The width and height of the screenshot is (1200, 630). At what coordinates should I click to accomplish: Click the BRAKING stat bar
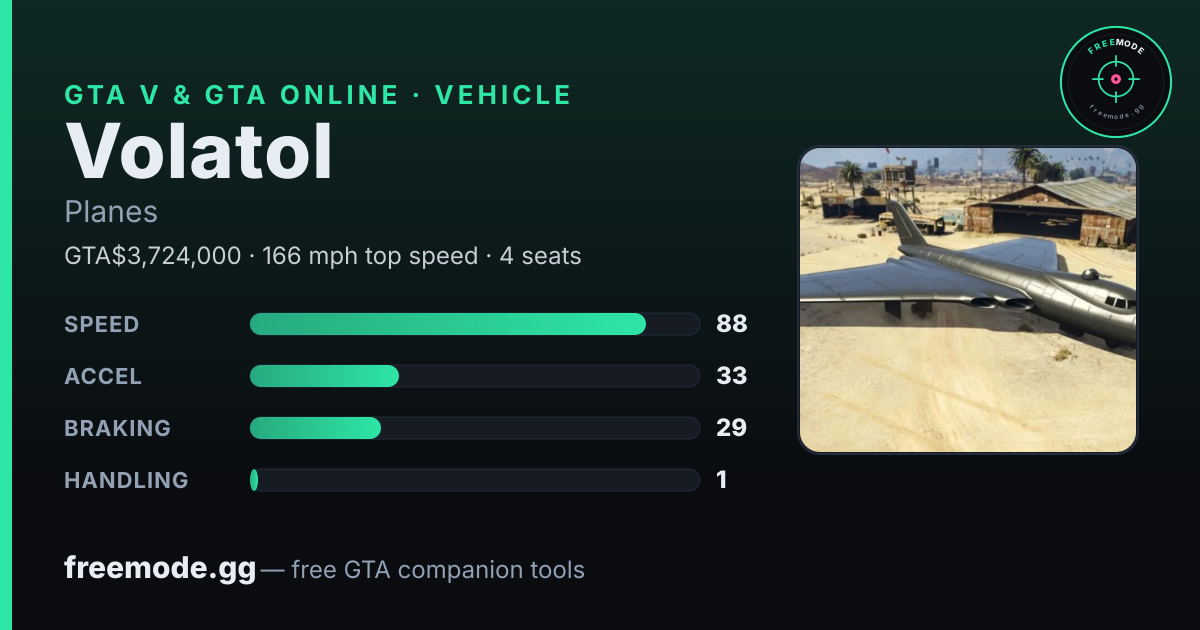coord(474,428)
